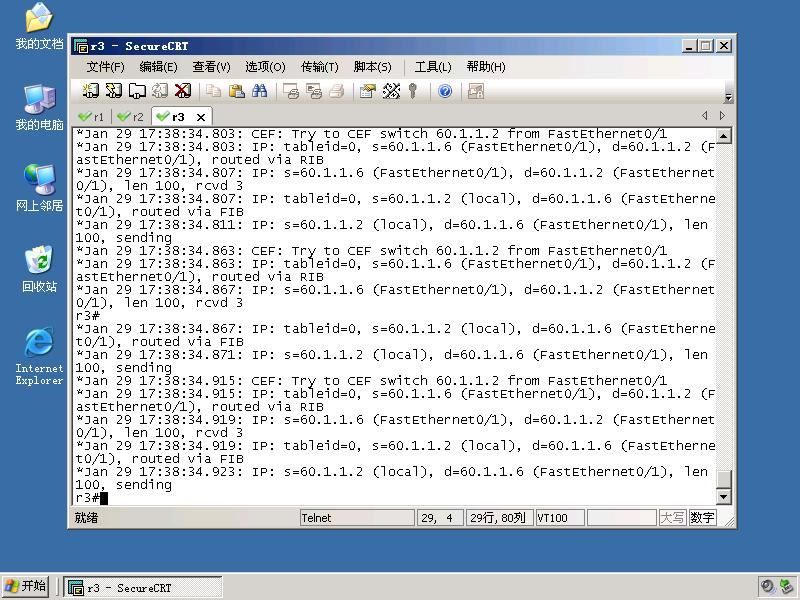Click the 回收站 desktop icon
The height and width of the screenshot is (600, 800).
[x=39, y=268]
